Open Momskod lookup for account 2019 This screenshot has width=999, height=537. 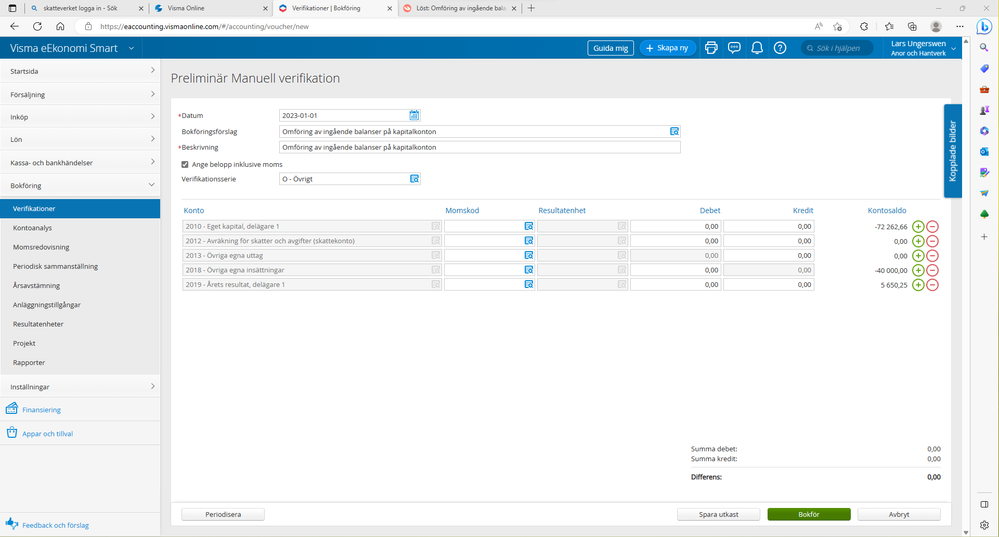tap(529, 285)
